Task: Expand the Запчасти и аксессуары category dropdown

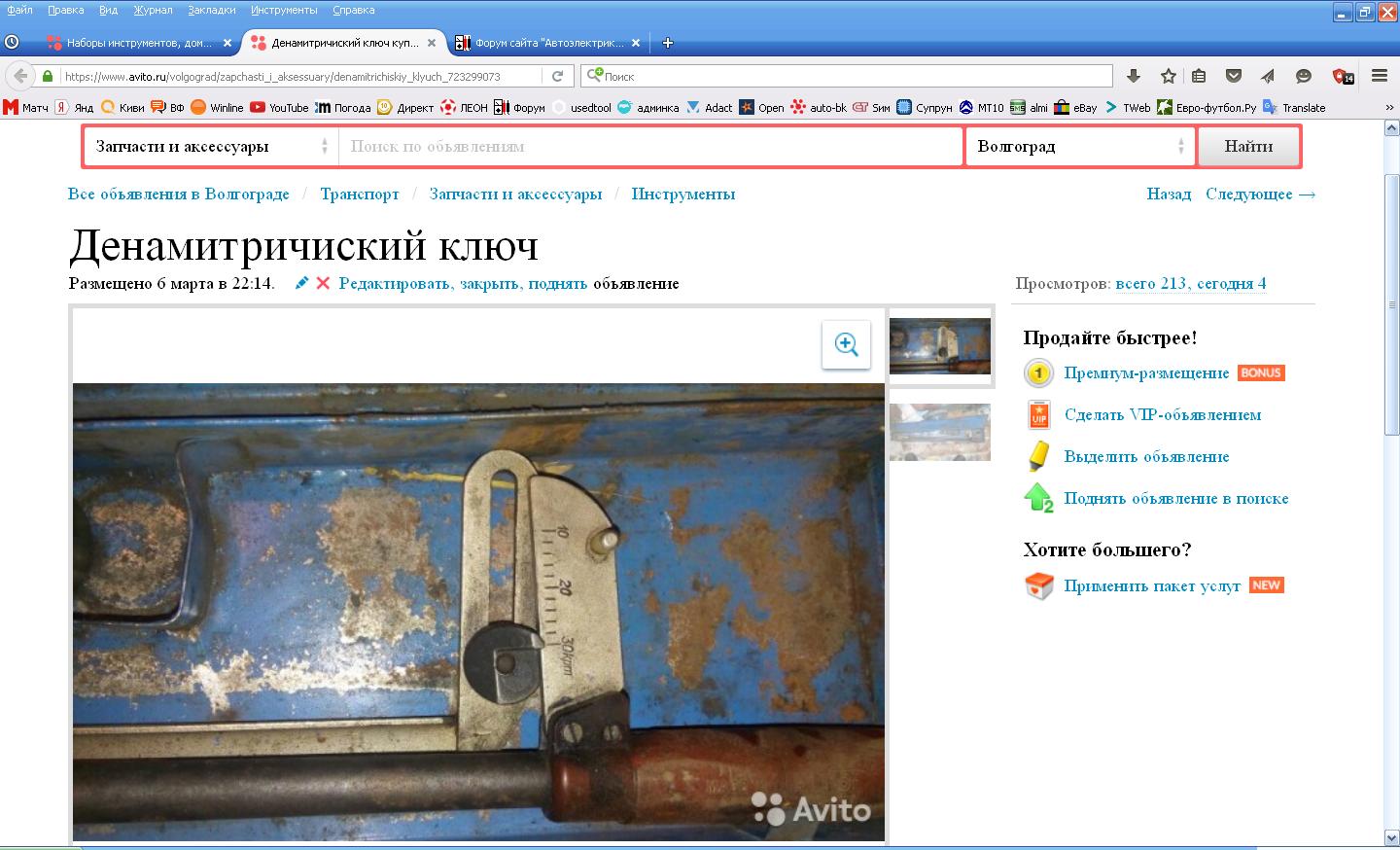Action: point(211,147)
